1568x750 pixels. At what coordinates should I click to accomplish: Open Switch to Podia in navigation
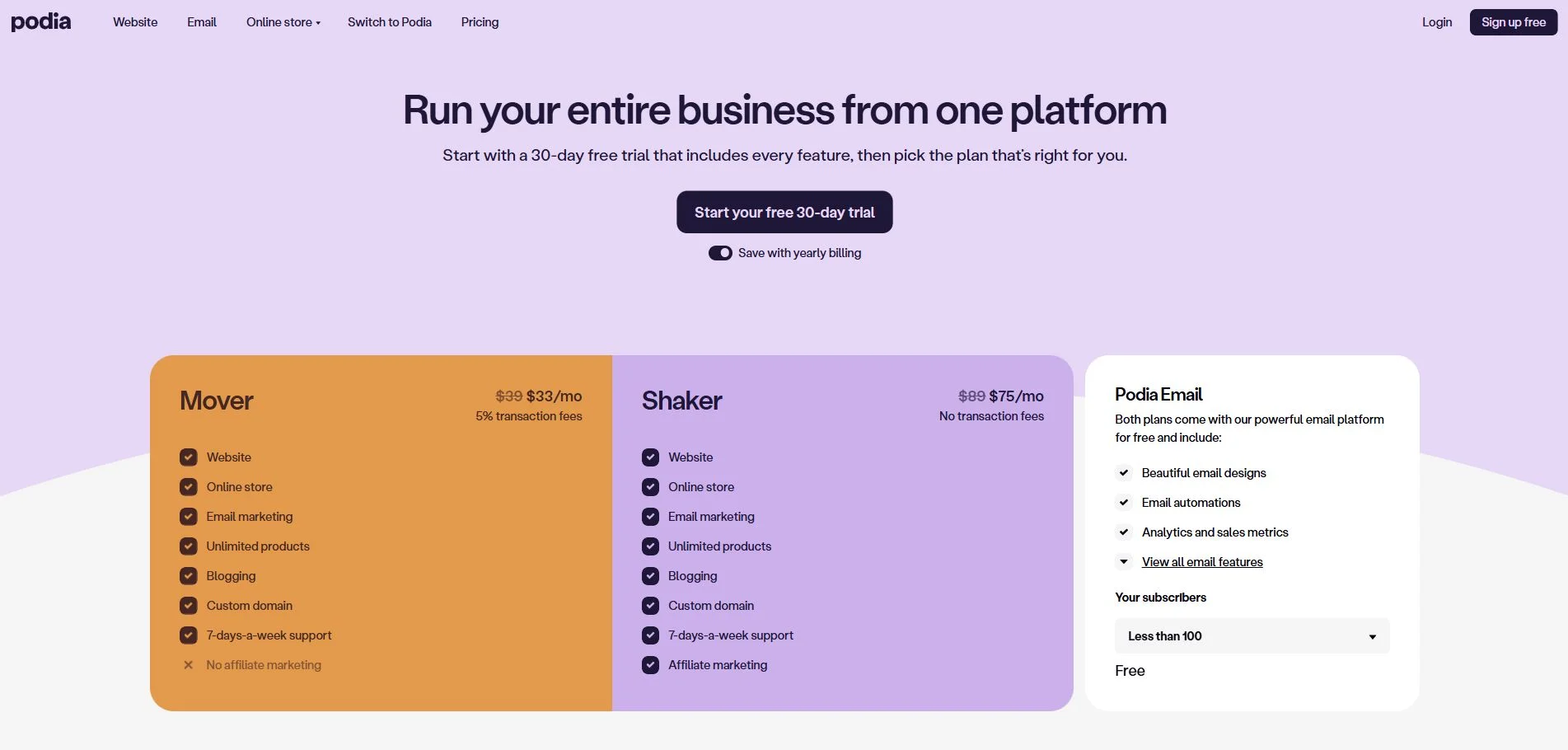pos(390,22)
